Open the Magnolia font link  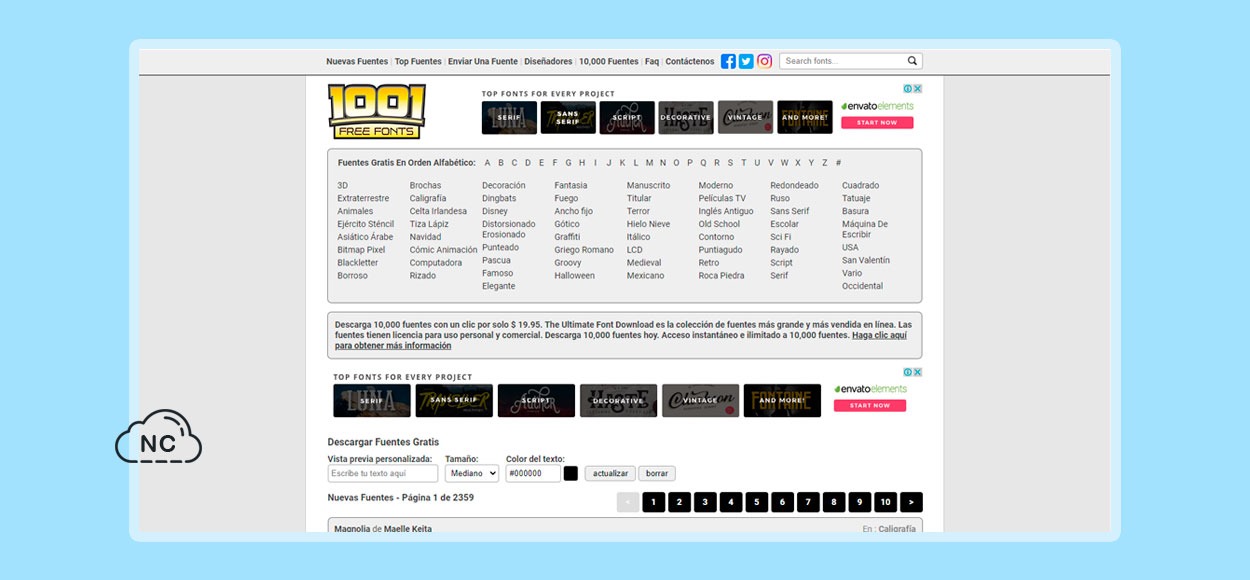(x=352, y=529)
